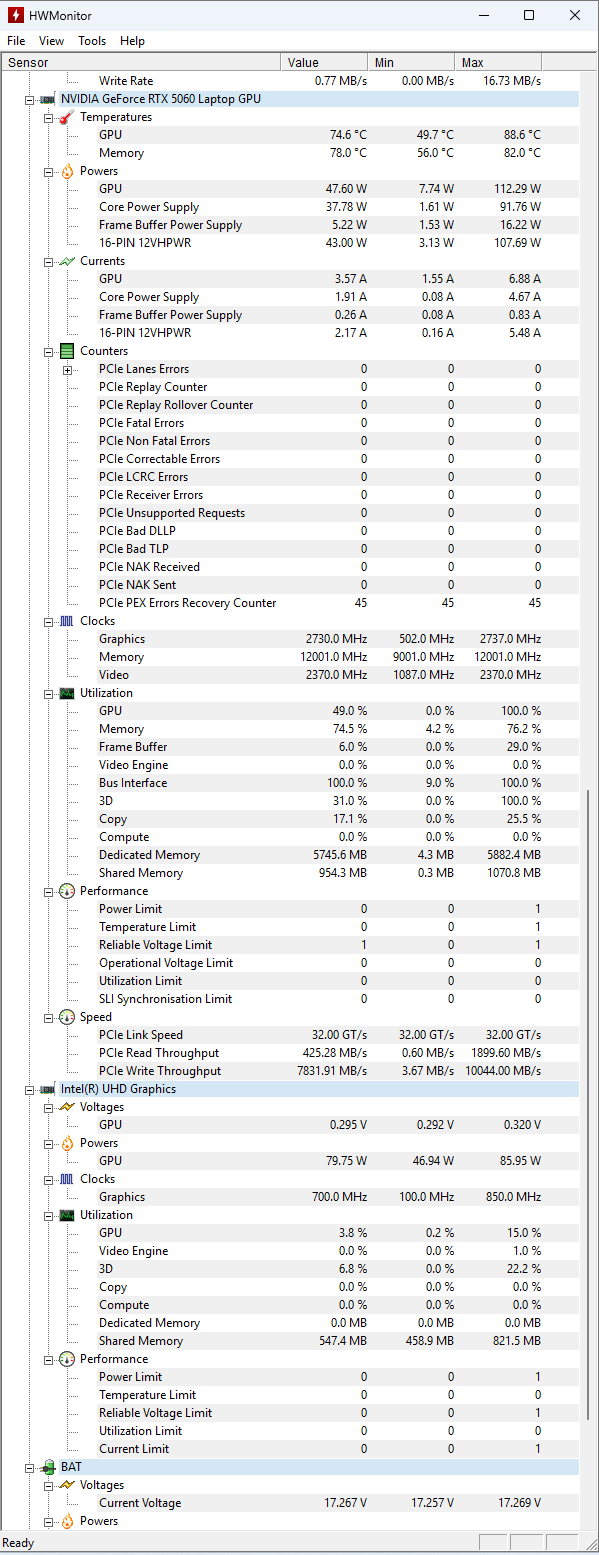Viewport: 599px width, 1555px height.
Task: Click the Sensor column header
Action: (x=140, y=62)
